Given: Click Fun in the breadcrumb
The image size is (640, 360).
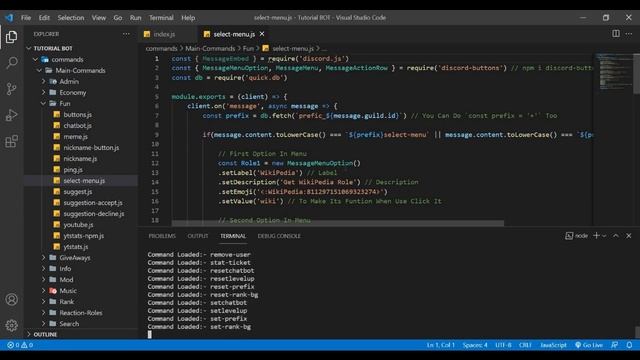Looking at the screenshot, I should [248, 49].
